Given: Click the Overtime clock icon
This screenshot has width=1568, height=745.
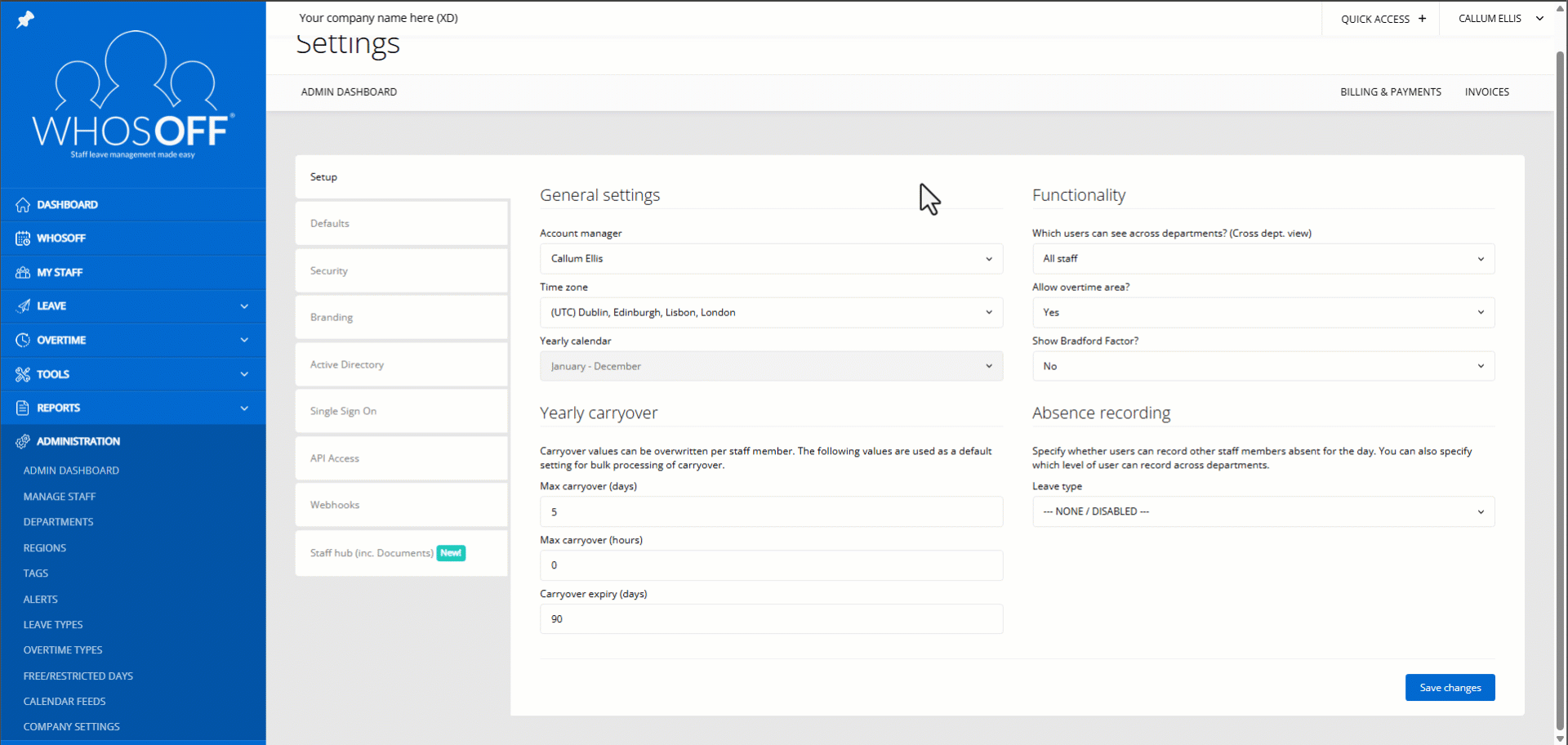Looking at the screenshot, I should coord(23,340).
